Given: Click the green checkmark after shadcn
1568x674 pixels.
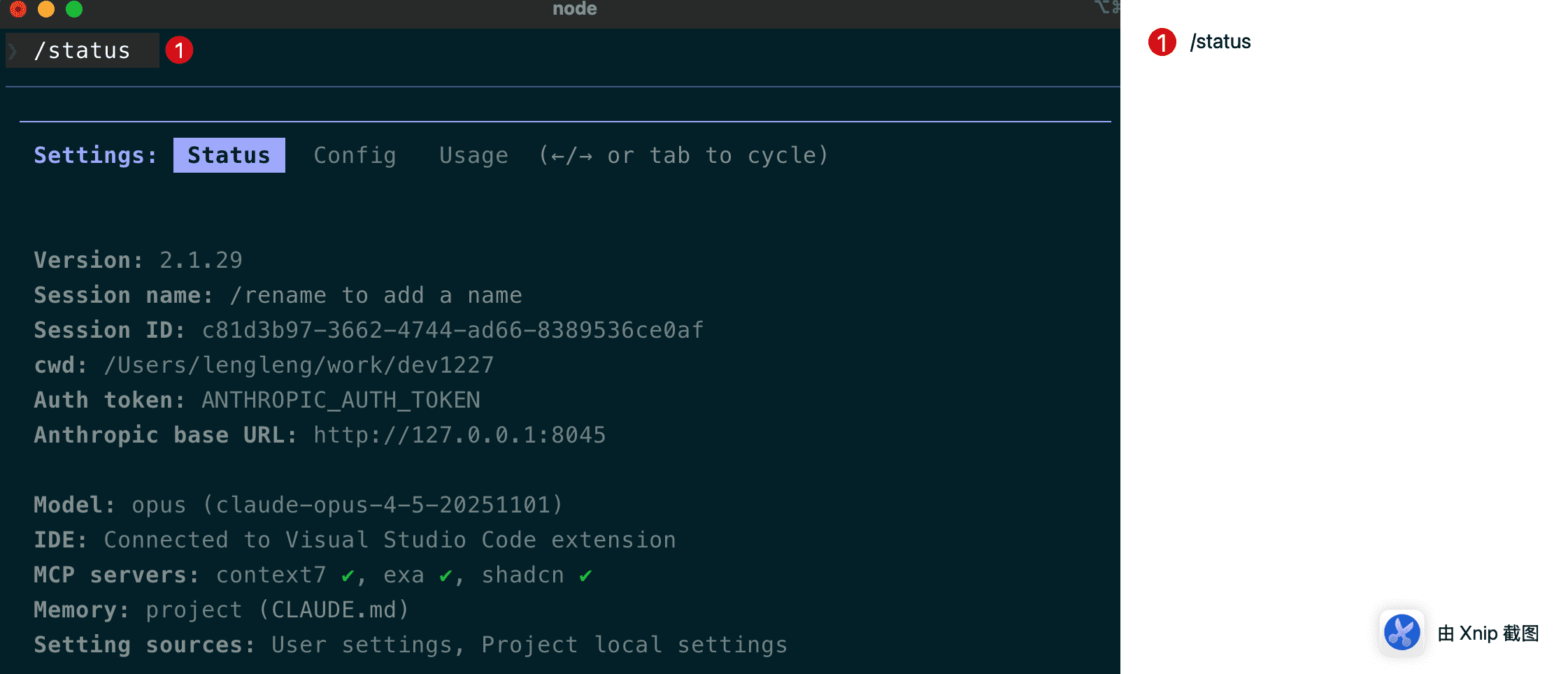Looking at the screenshot, I should pyautogui.click(x=585, y=575).
